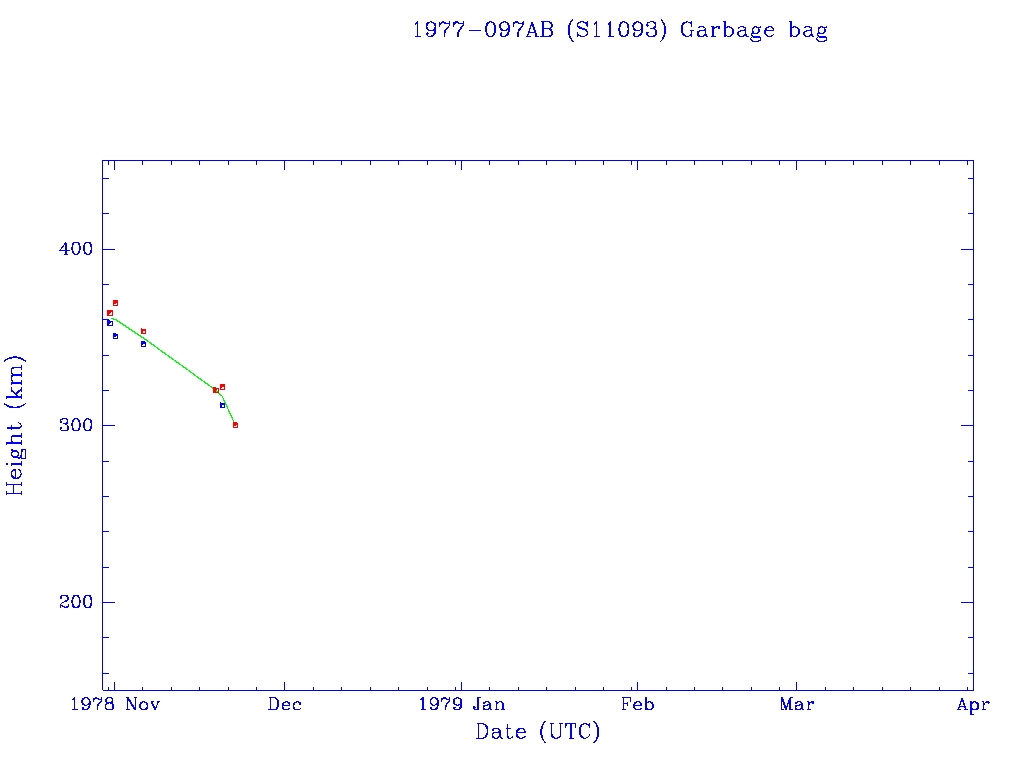1024x768 pixels.
Task: Click the "Mar" date axis label
Action: 797,705
